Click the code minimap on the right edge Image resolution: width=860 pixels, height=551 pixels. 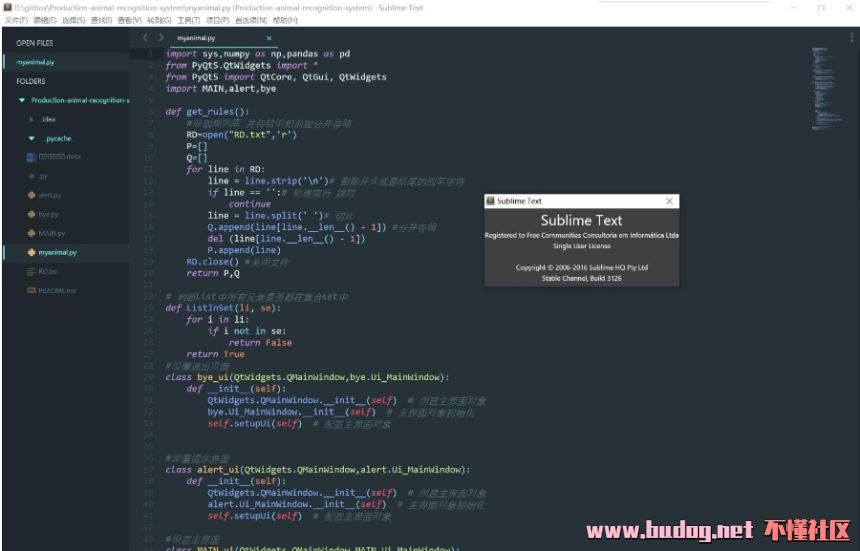[825, 88]
